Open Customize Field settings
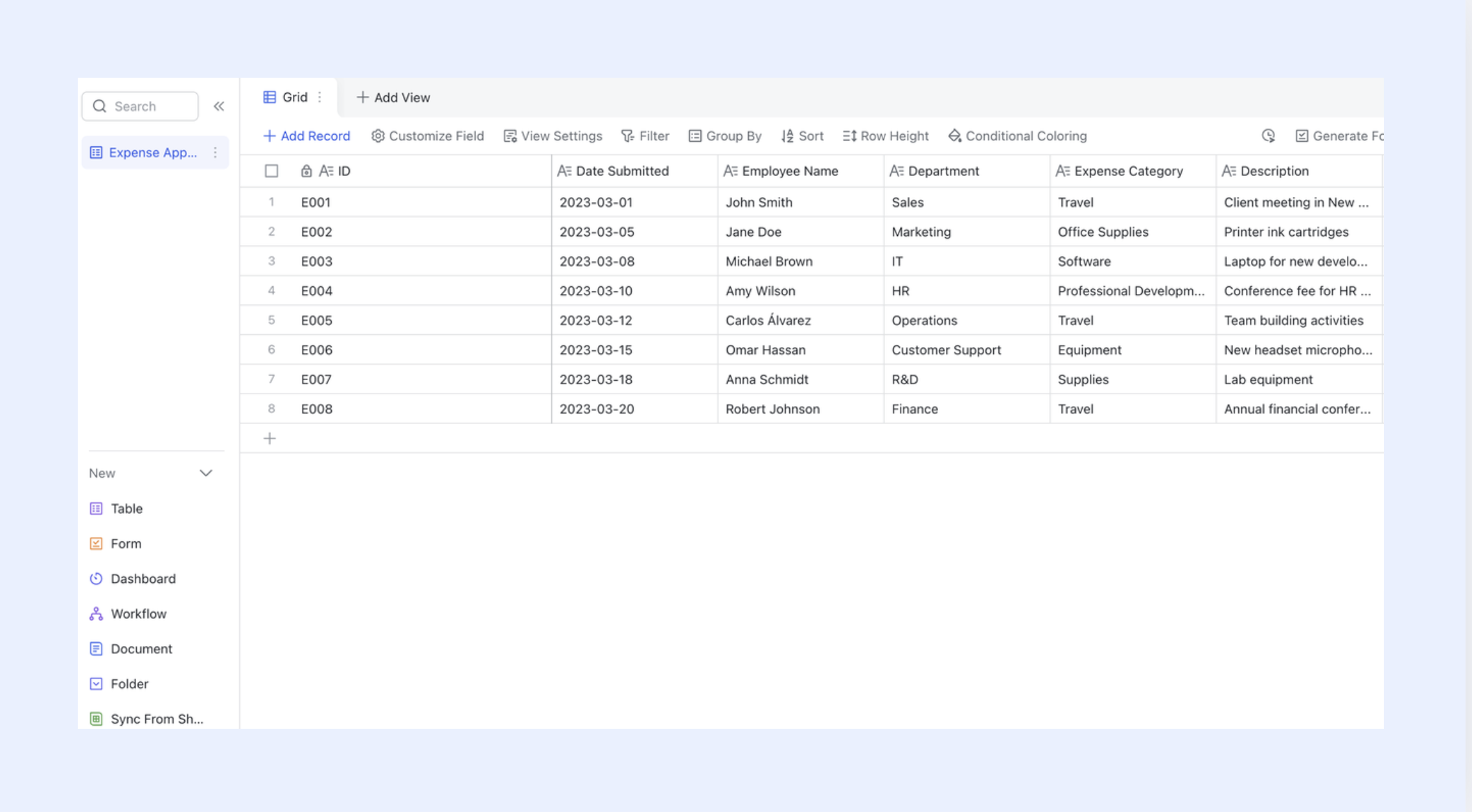Viewport: 1472px width, 812px height. click(x=428, y=136)
